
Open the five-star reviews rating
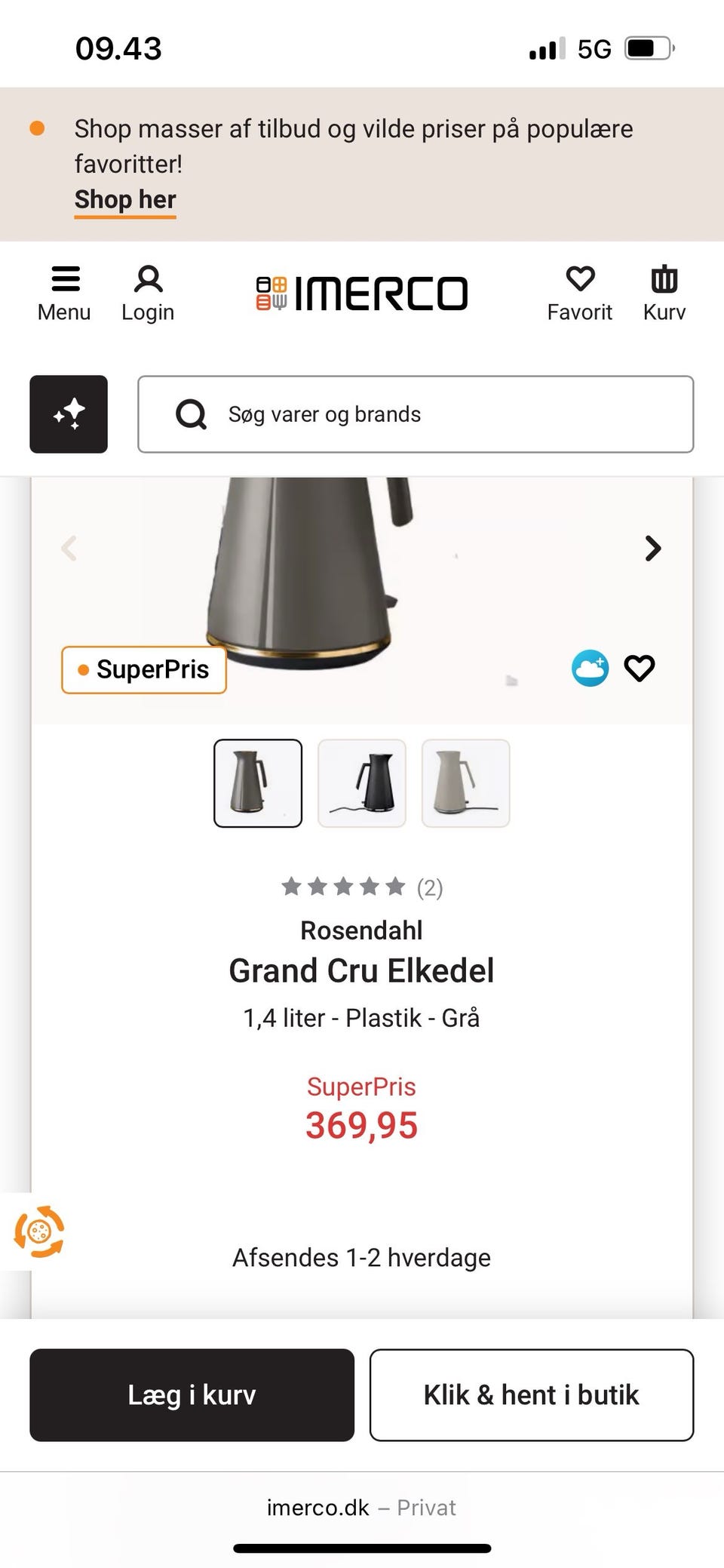point(361,887)
